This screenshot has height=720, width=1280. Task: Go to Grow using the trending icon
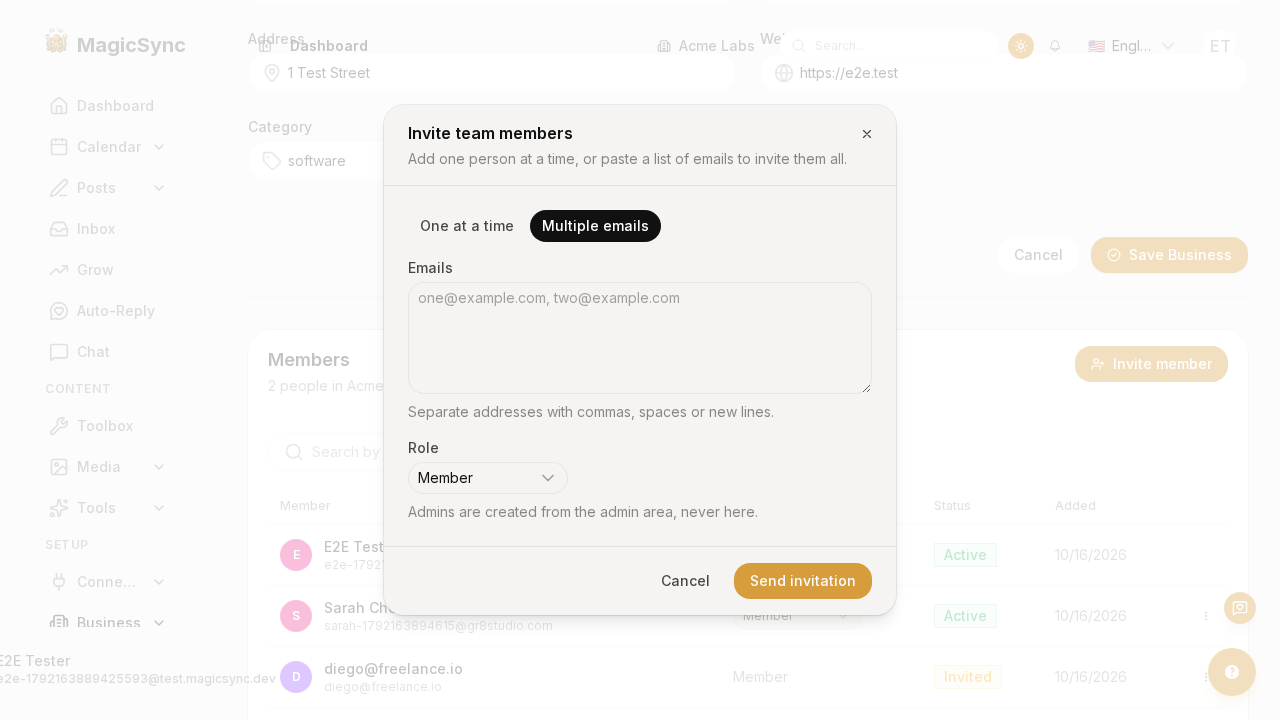point(59,270)
